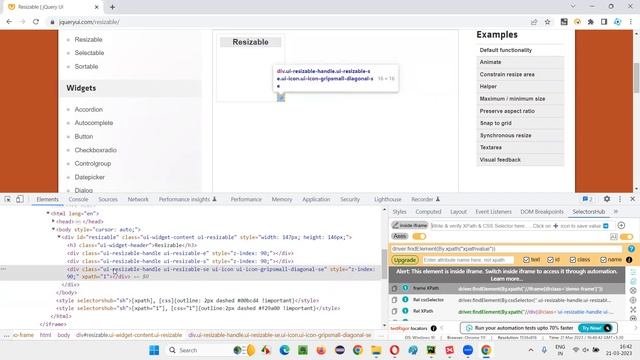Open DevTools settings gear

(x=607, y=199)
